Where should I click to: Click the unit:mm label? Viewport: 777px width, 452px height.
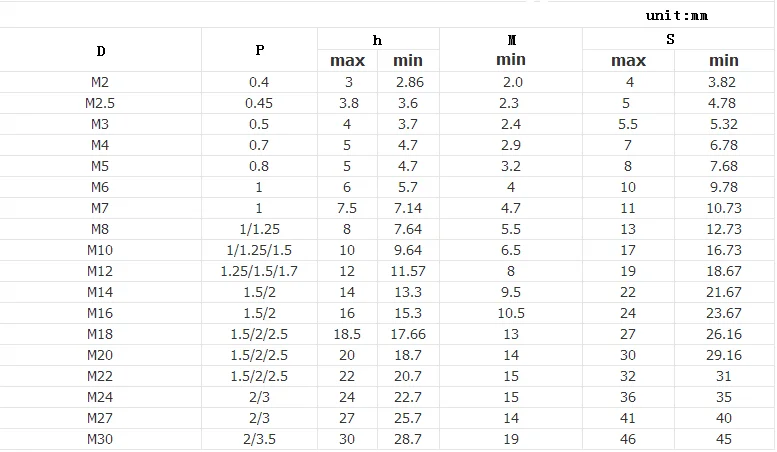point(677,15)
